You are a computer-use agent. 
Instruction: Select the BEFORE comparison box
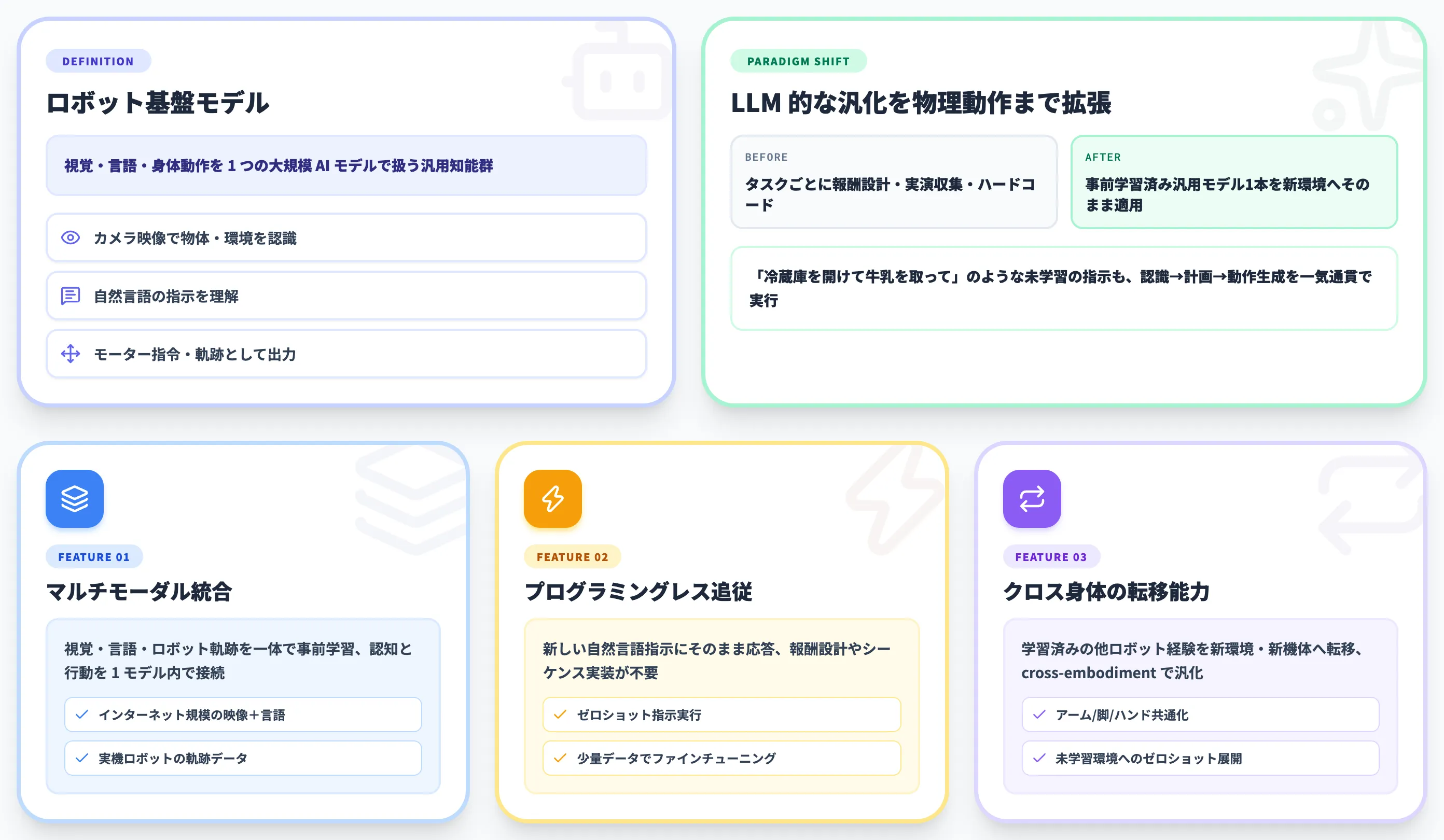point(894,181)
